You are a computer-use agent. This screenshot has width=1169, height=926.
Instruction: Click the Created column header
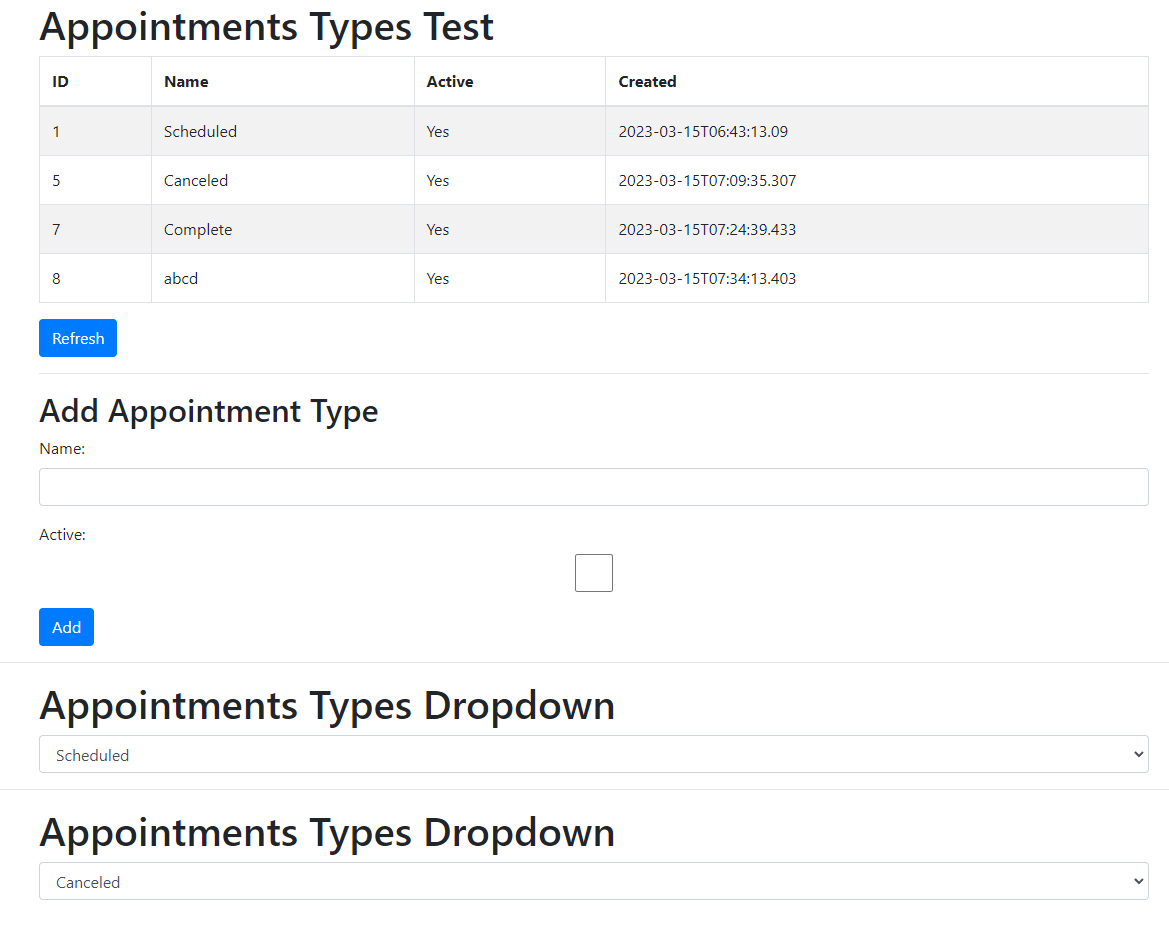[x=647, y=82]
